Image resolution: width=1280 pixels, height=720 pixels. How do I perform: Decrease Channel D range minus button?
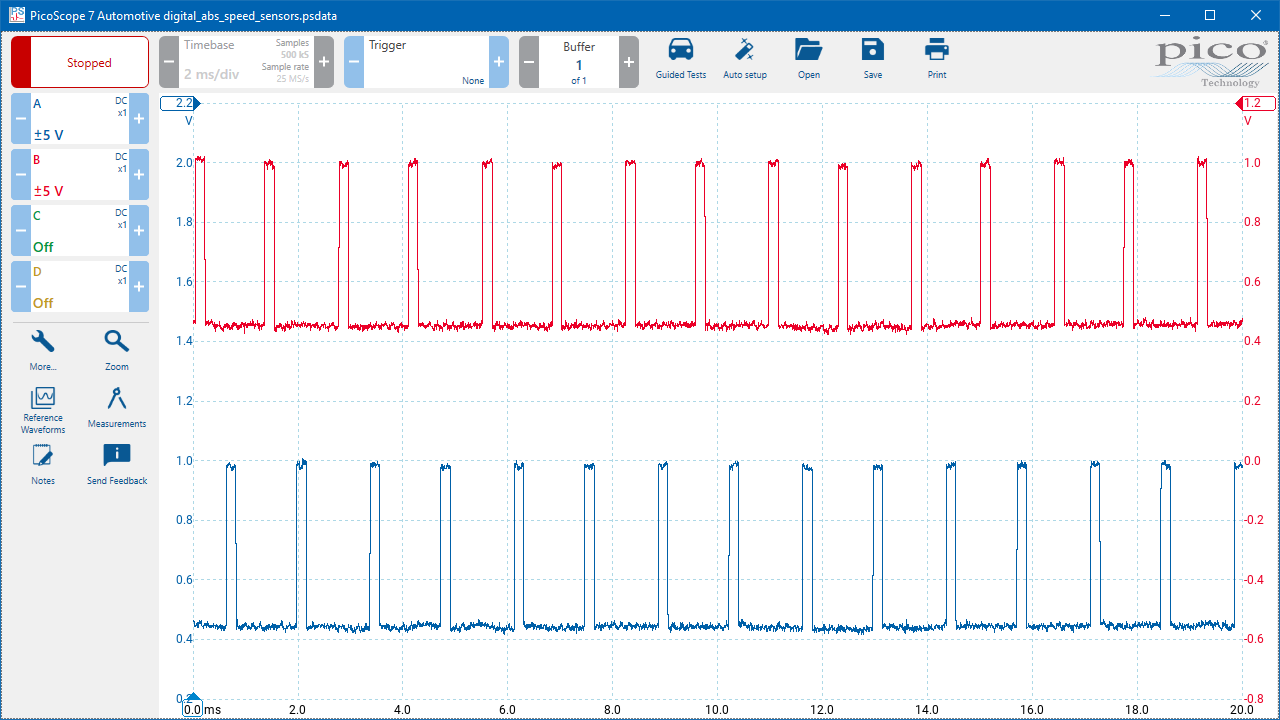click(x=21, y=287)
